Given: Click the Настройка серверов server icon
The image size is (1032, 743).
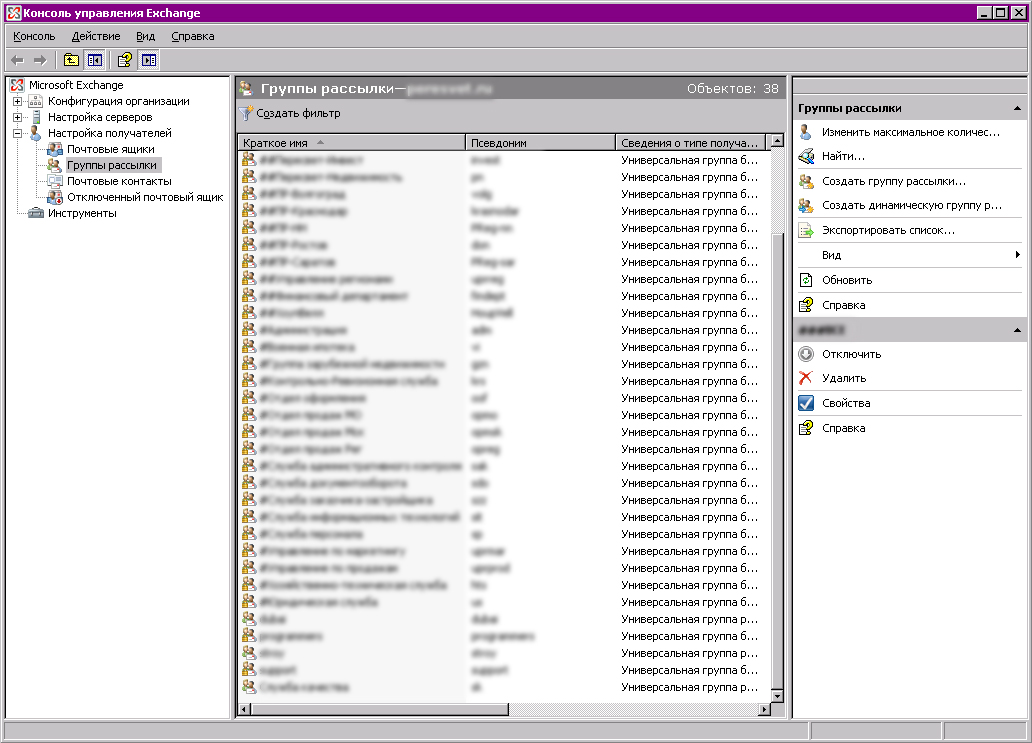Looking at the screenshot, I should [36, 117].
